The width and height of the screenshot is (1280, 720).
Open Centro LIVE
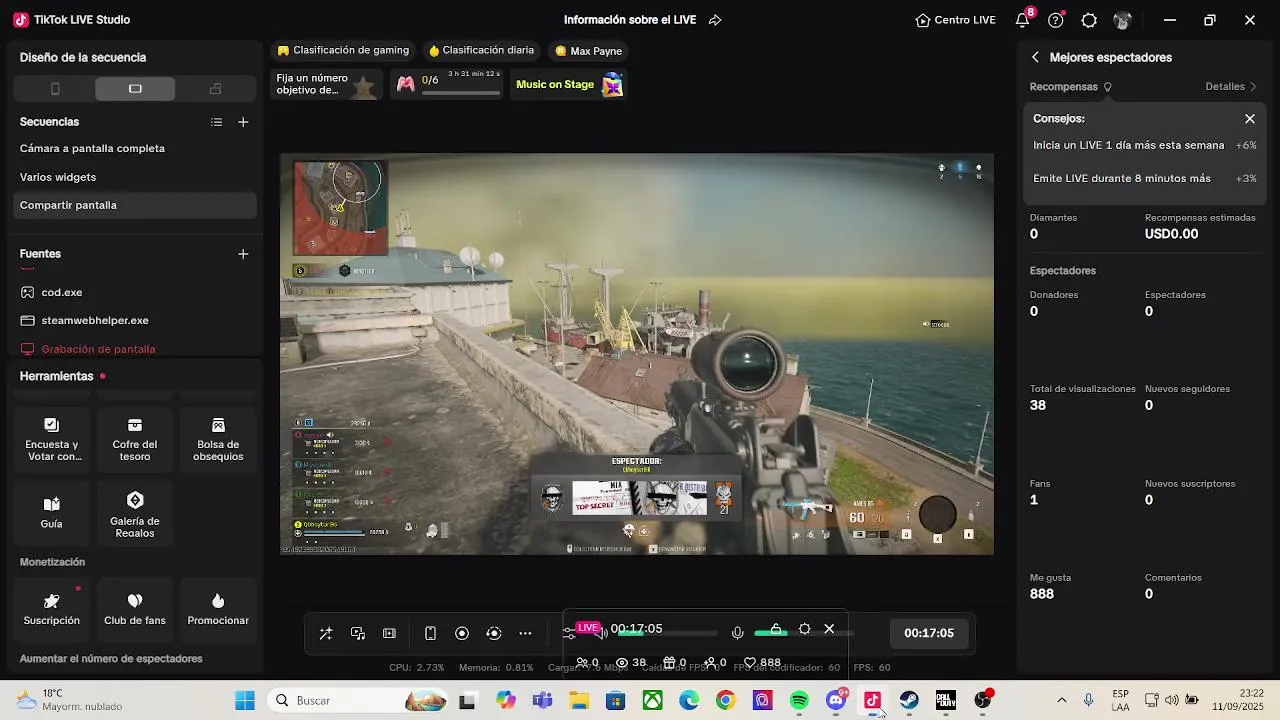point(955,20)
